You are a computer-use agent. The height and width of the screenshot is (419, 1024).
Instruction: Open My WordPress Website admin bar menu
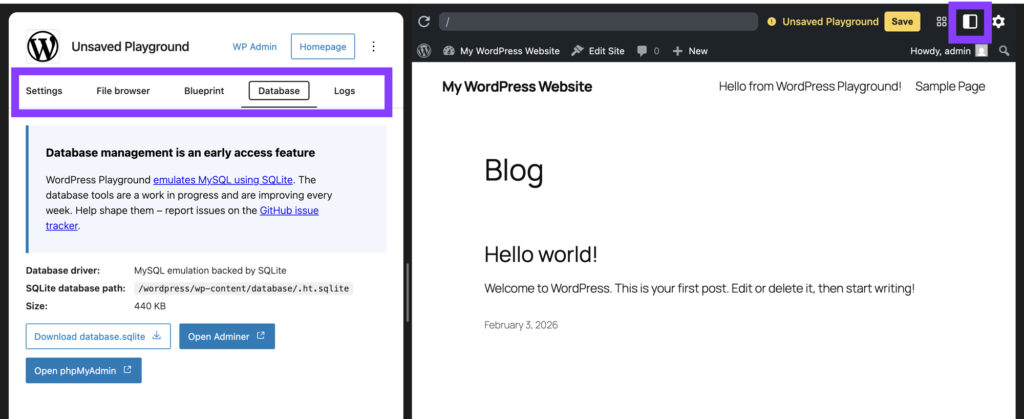pyautogui.click(x=501, y=51)
